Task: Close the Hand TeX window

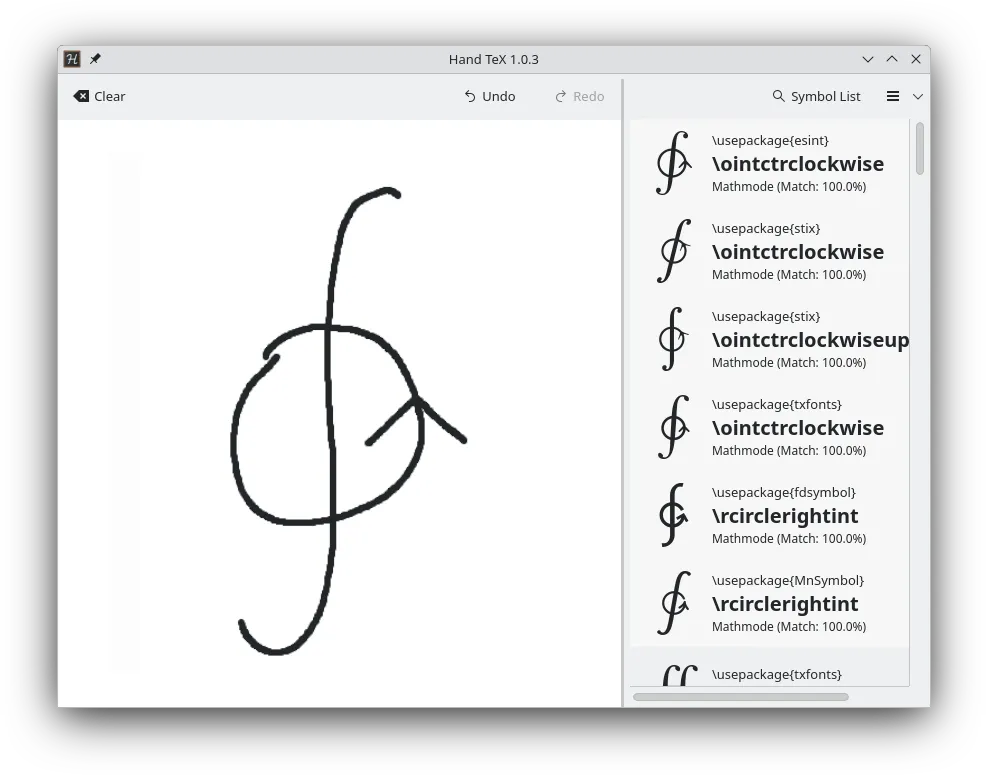Action: [x=916, y=59]
